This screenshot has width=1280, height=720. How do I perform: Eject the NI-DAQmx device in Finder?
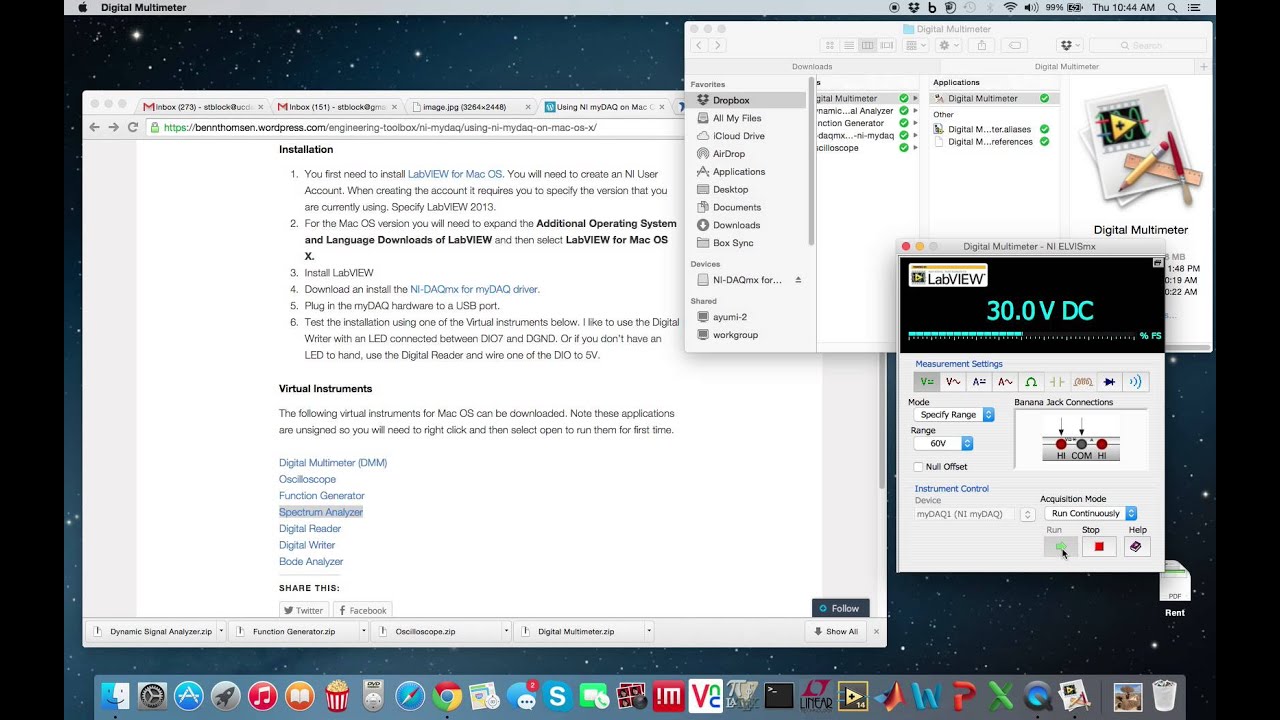tap(798, 280)
